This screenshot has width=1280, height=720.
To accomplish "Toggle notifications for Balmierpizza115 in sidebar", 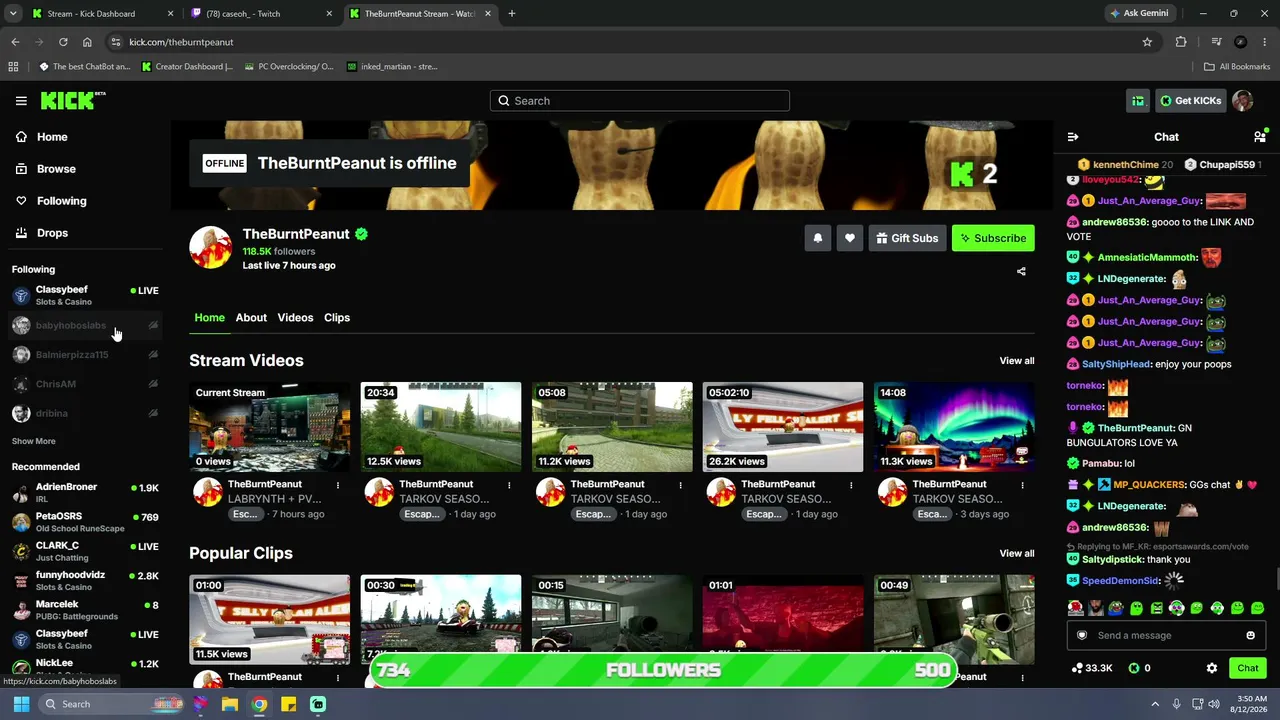I will 153,354.
